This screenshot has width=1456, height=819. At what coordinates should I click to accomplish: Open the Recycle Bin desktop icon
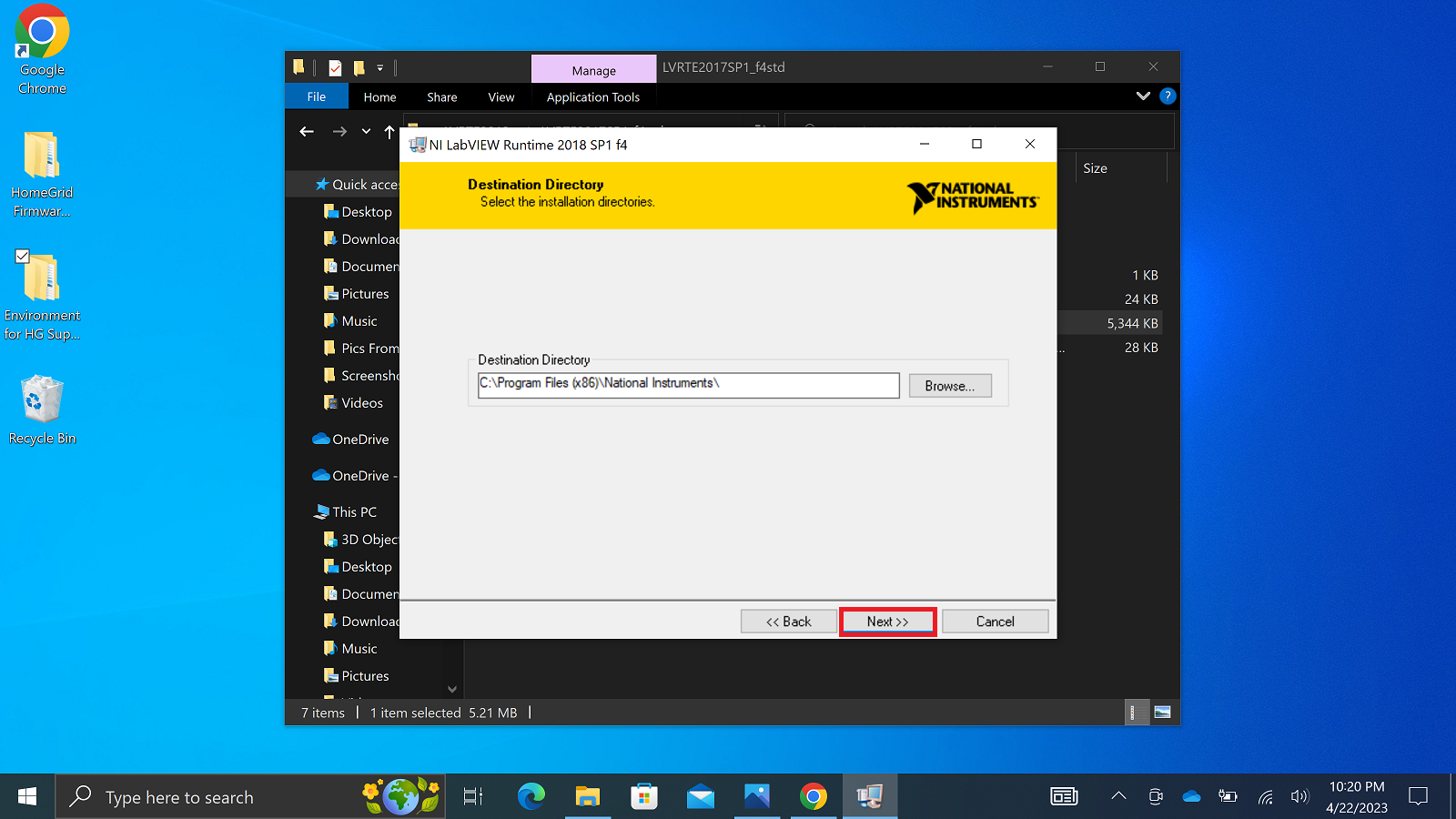click(x=42, y=409)
